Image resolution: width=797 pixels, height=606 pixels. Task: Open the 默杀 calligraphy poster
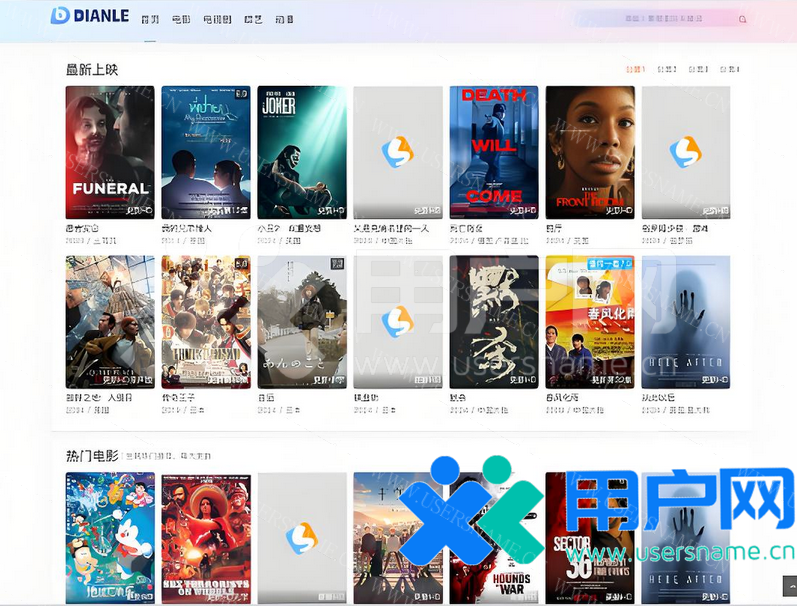[x=494, y=322]
